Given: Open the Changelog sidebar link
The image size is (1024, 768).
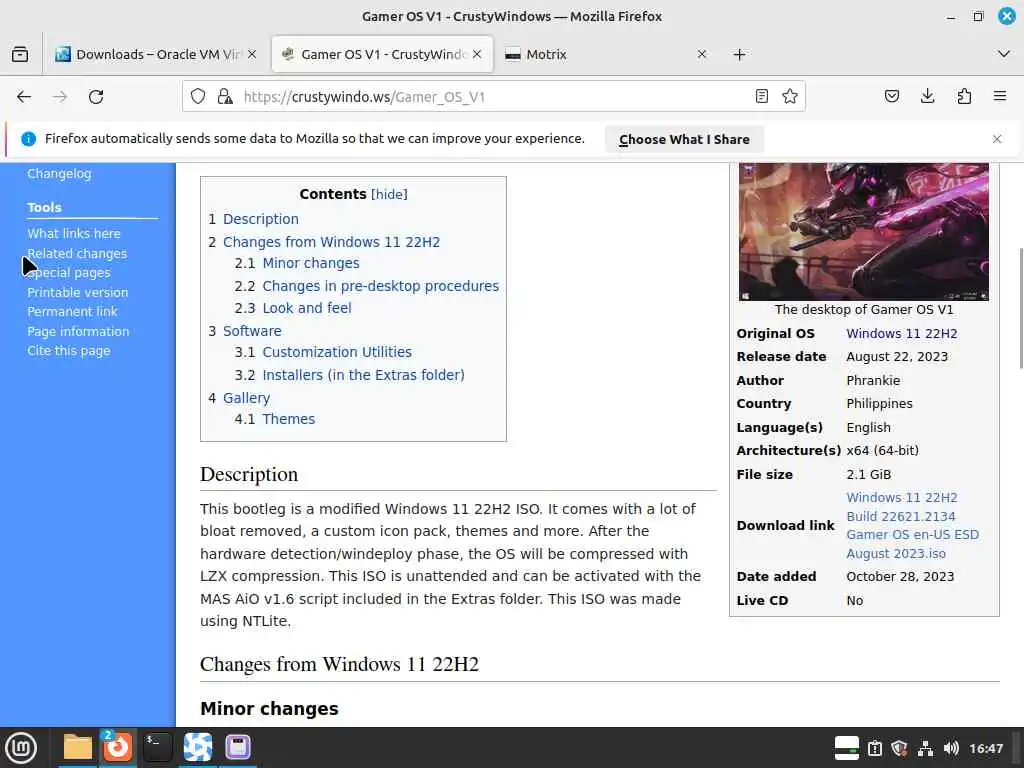Looking at the screenshot, I should pyautogui.click(x=59, y=174).
